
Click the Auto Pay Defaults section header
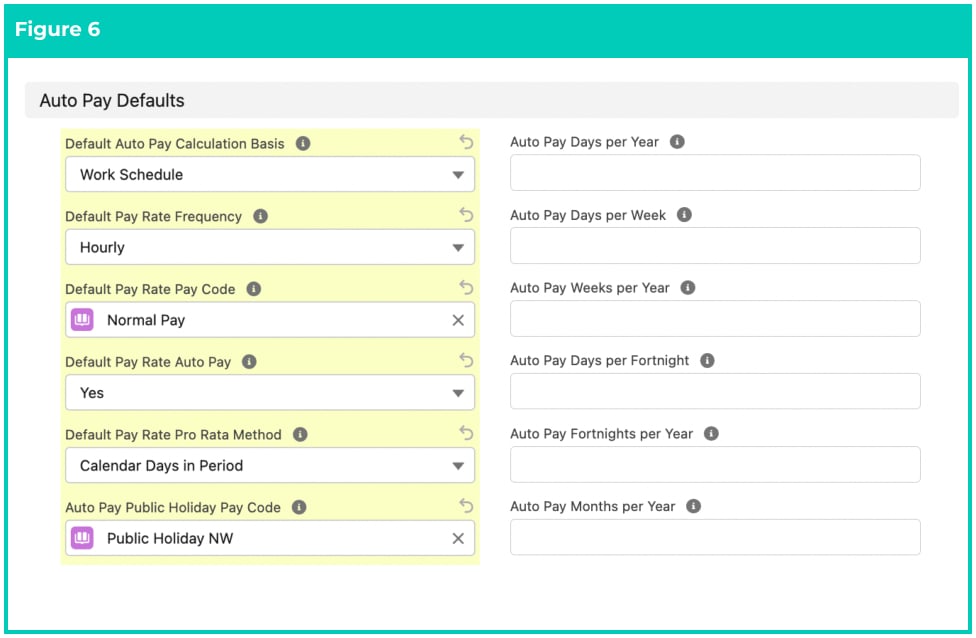click(492, 100)
